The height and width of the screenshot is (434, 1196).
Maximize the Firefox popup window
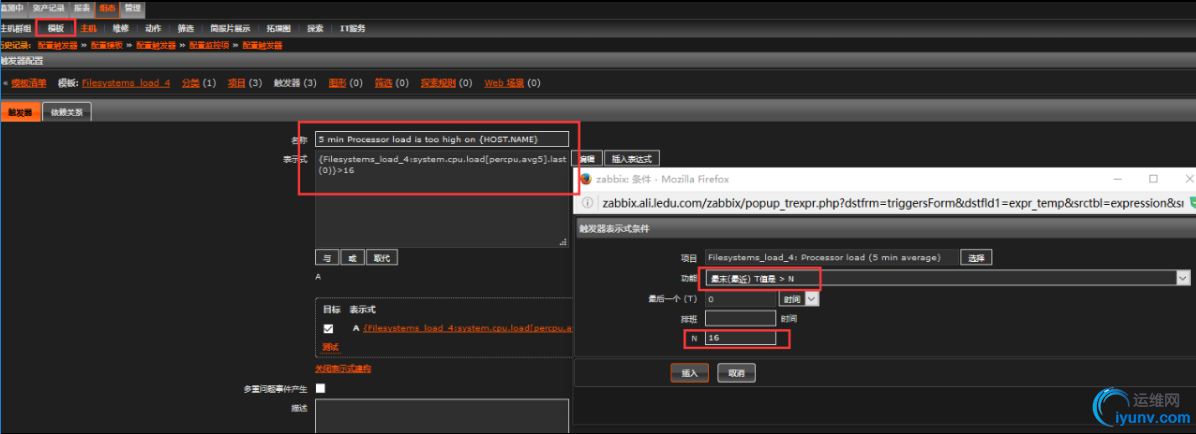(x=1153, y=179)
